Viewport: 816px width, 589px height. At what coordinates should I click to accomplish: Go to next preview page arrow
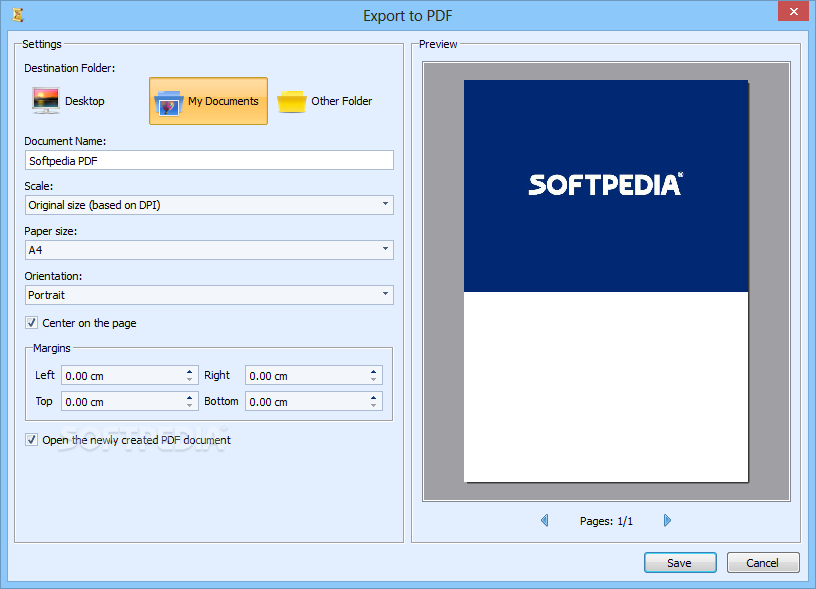[667, 520]
